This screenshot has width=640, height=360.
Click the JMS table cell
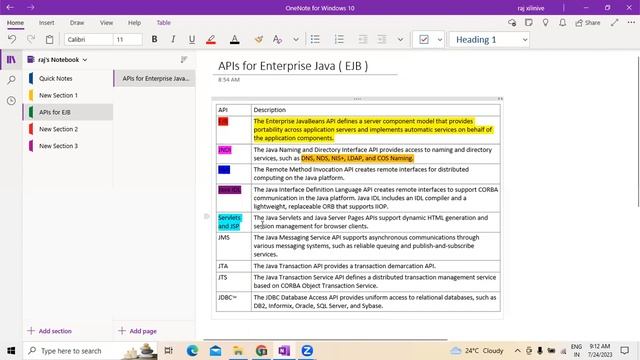(233, 246)
